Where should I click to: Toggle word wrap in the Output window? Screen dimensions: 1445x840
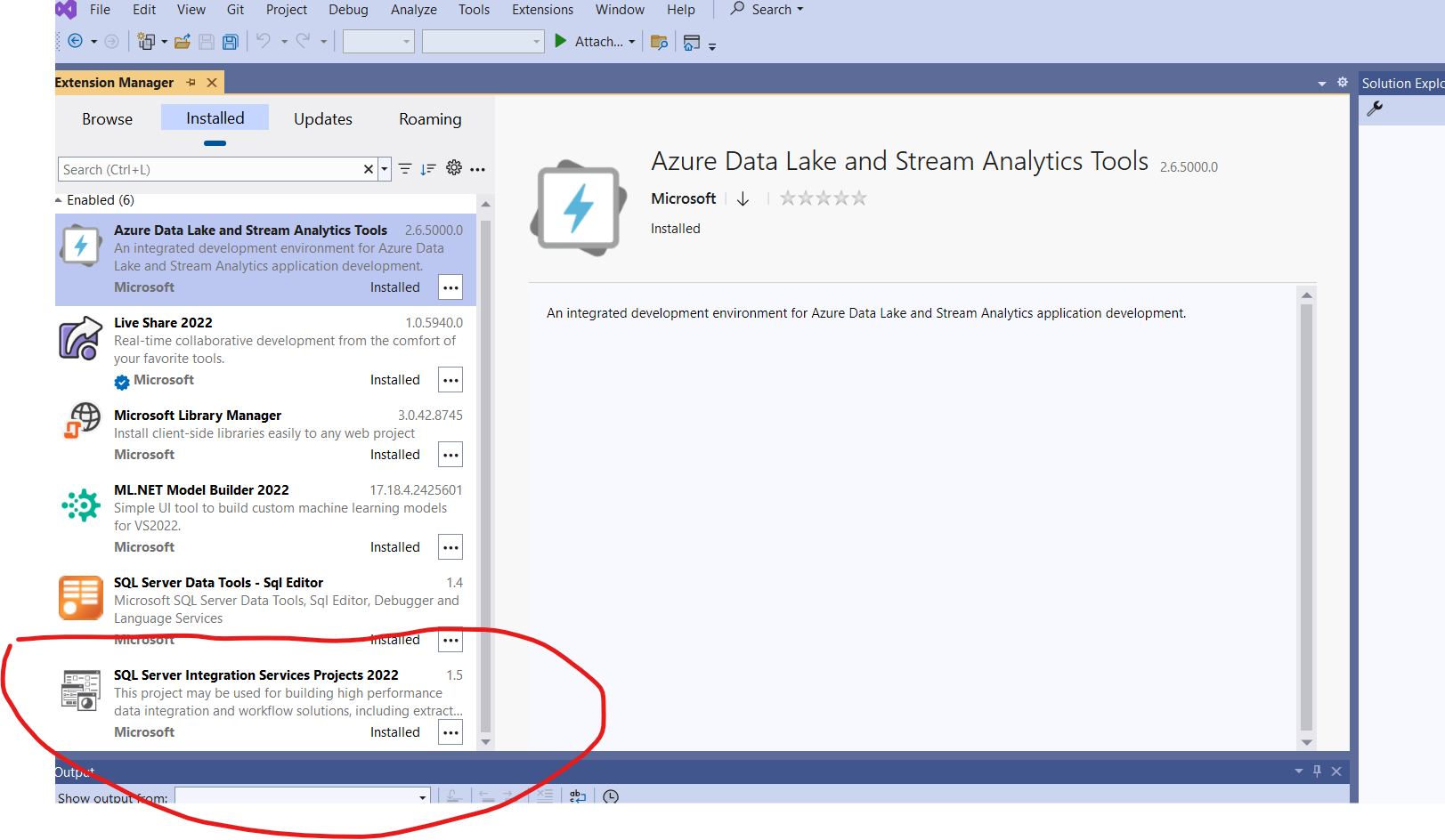point(577,795)
